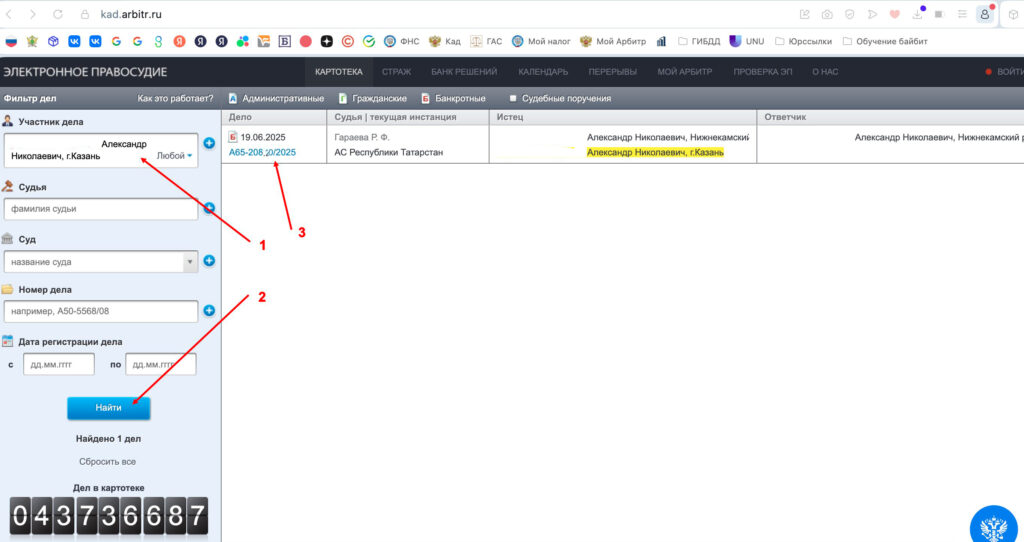
Task: Click the shield protection icon in toolbar
Action: [850, 14]
